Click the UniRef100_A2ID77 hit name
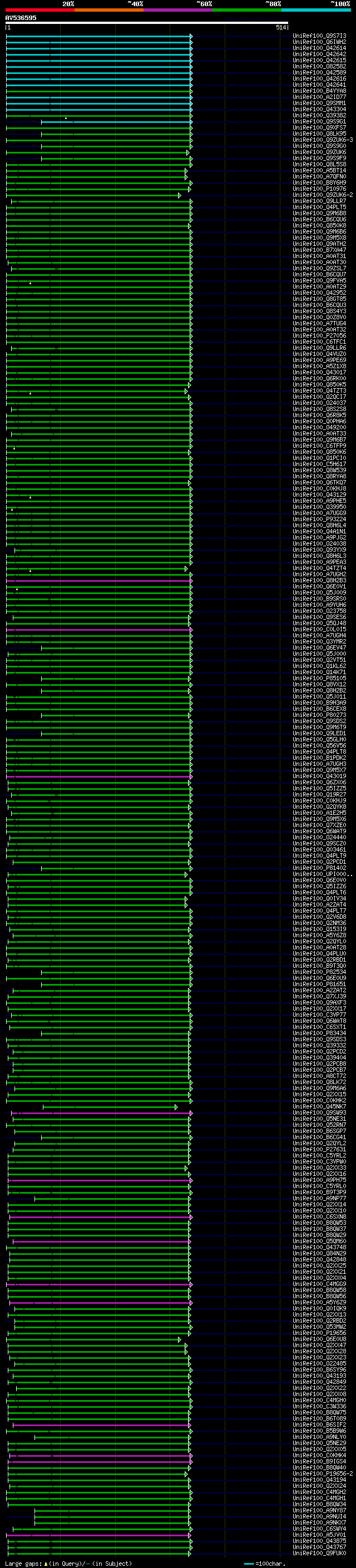This screenshot has width=356, height=1568. pyautogui.click(x=319, y=97)
